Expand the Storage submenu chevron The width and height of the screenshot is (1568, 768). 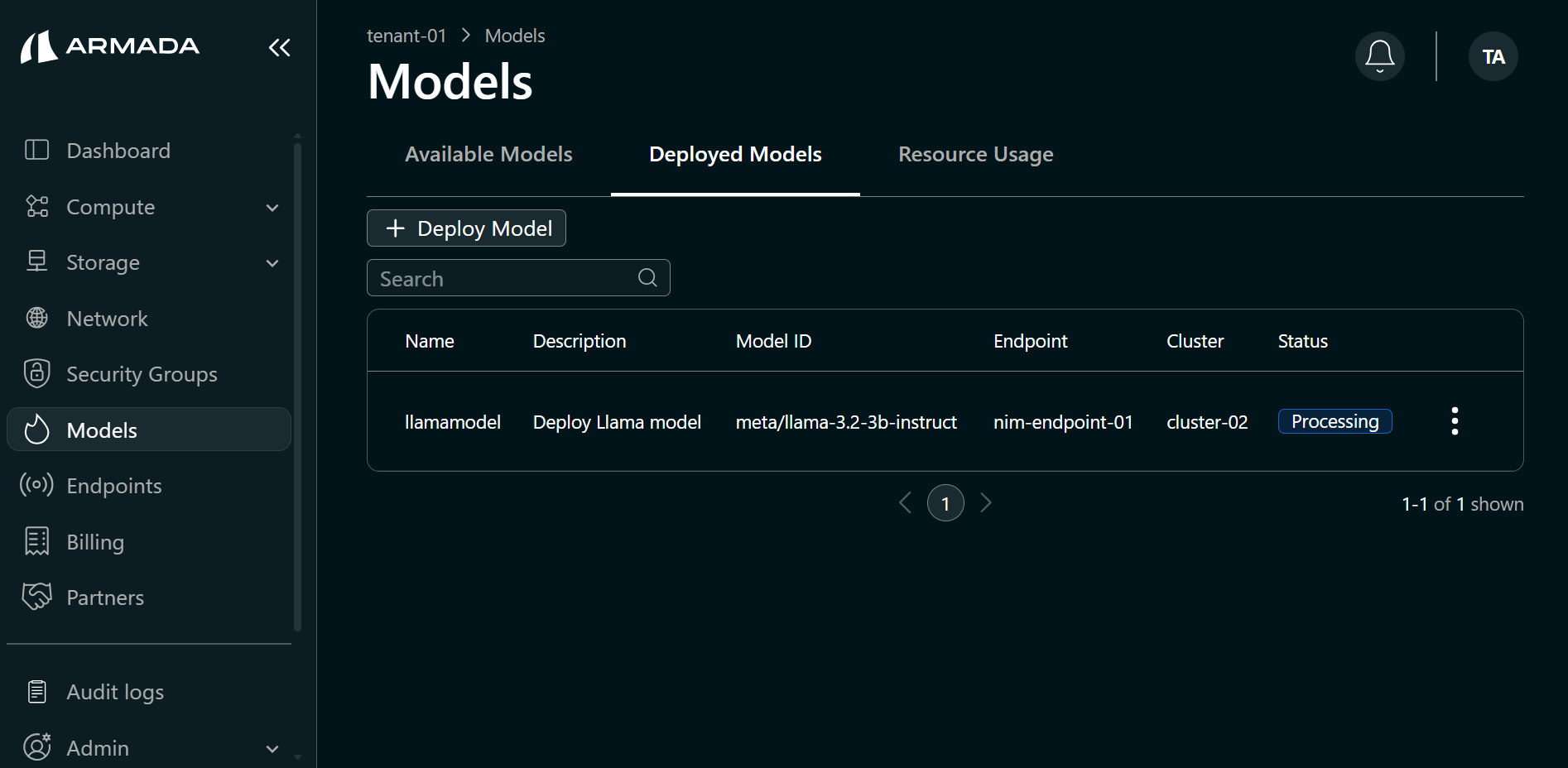tap(272, 263)
